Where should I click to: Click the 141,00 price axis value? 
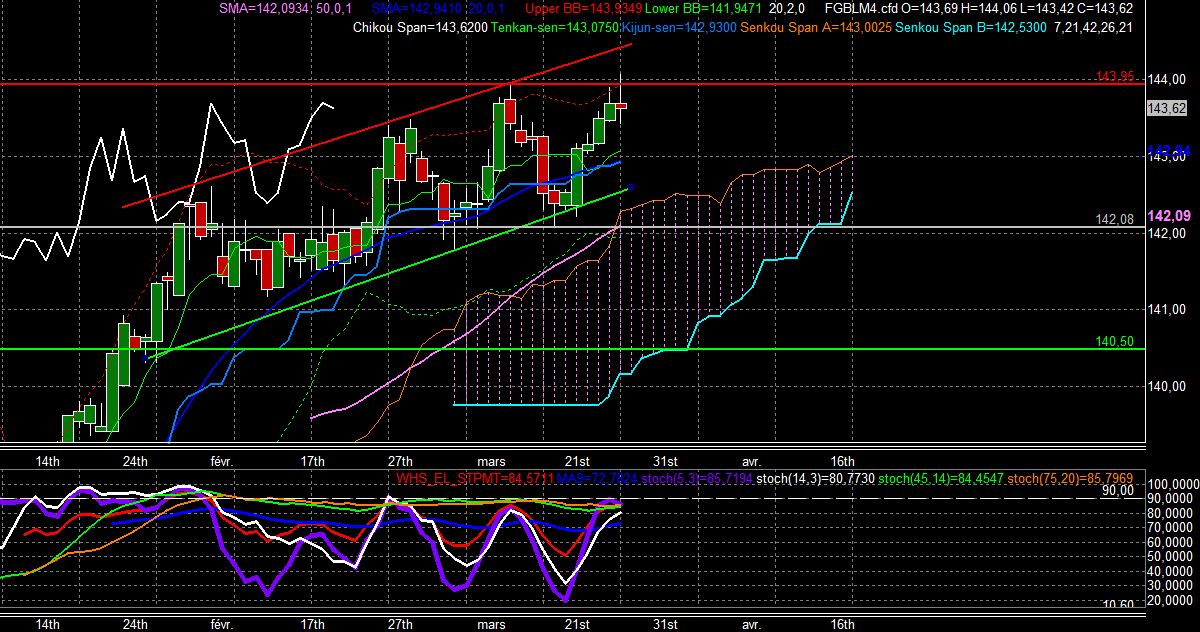coord(1166,310)
